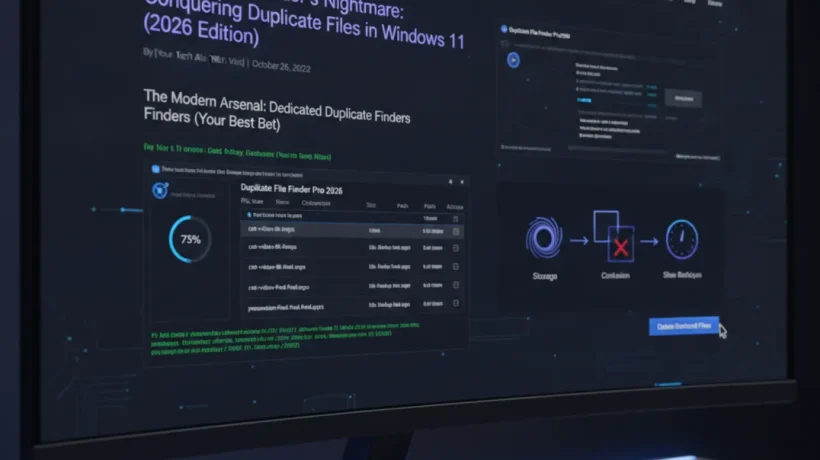Tick the checkbox in the second file row
Image resolution: width=820 pixels, height=460 pixels.
tap(455, 248)
